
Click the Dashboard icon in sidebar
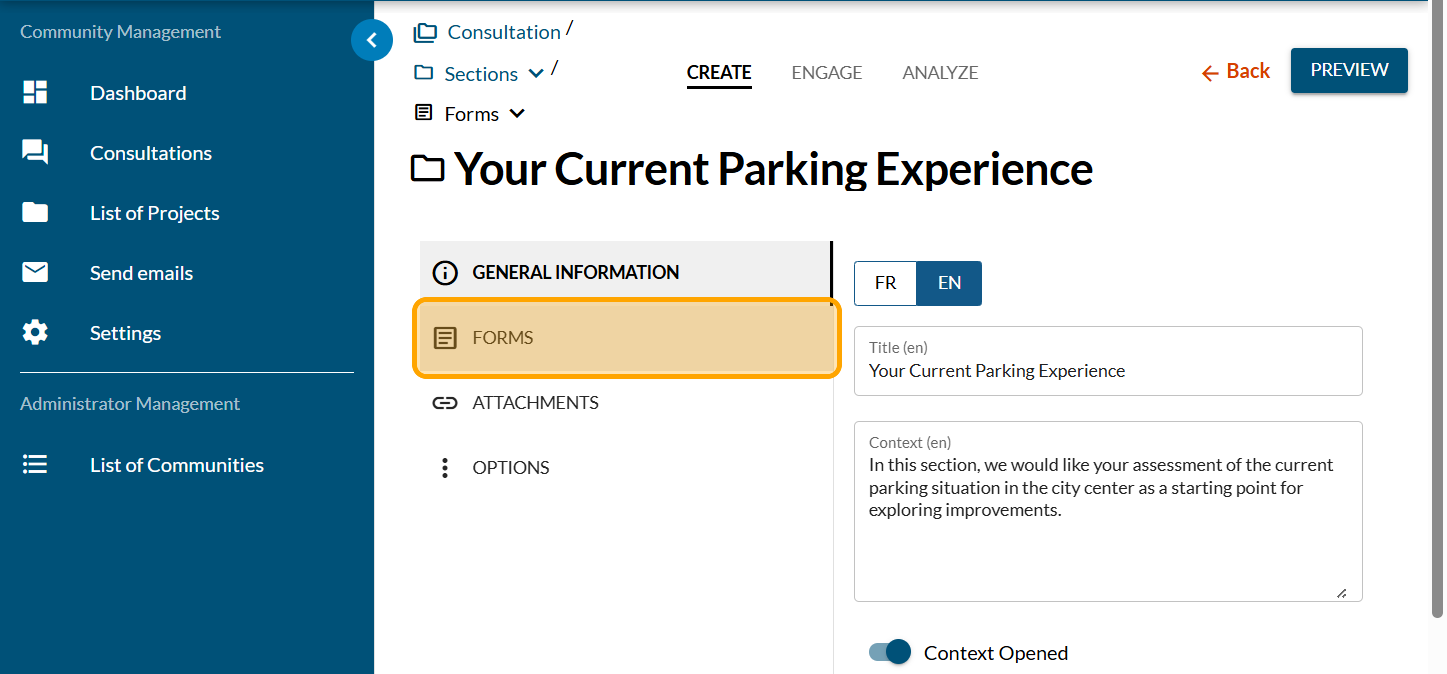click(35, 93)
